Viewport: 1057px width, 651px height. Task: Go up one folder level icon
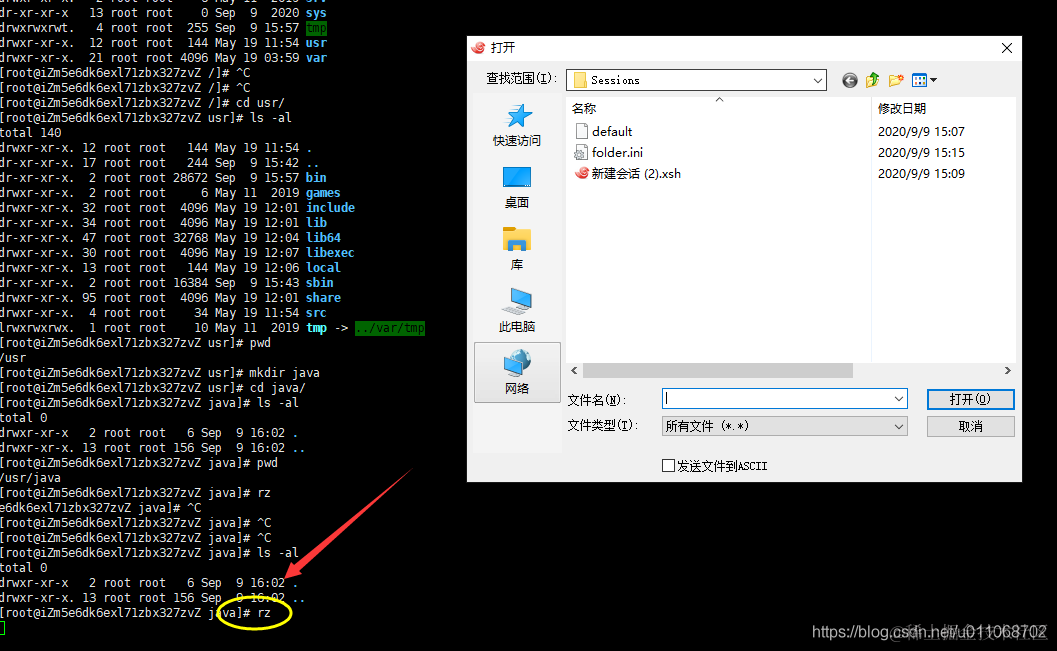coord(872,80)
